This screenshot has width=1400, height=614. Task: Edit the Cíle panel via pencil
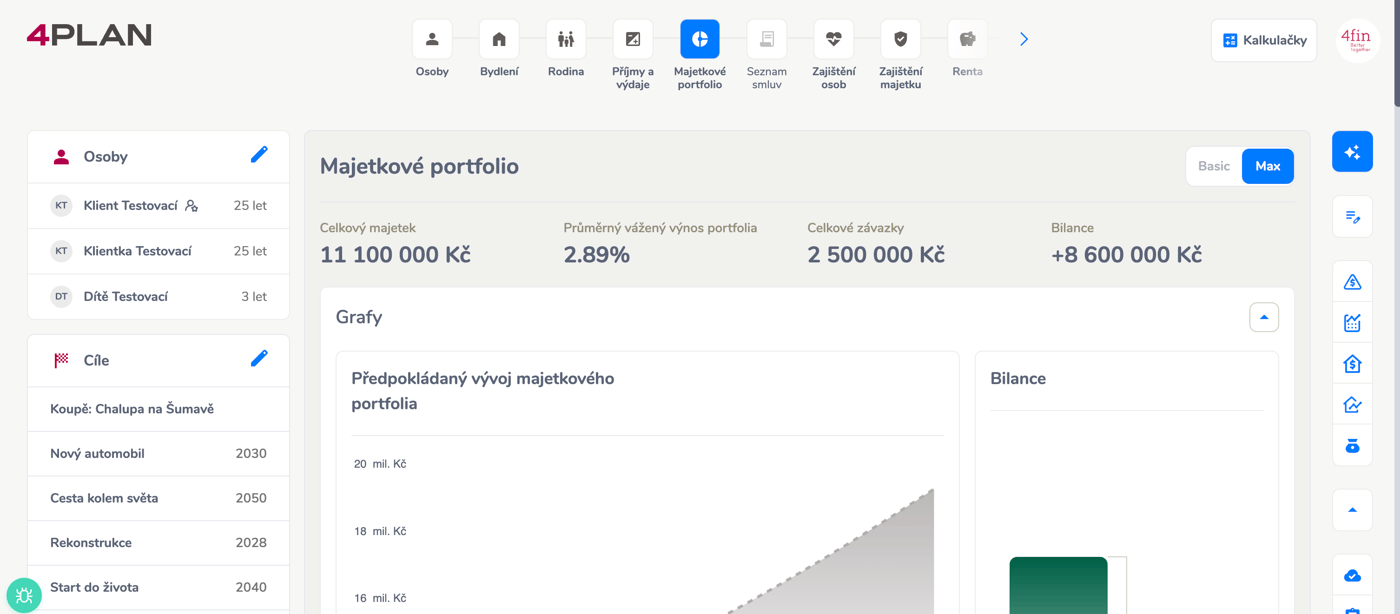(259, 359)
